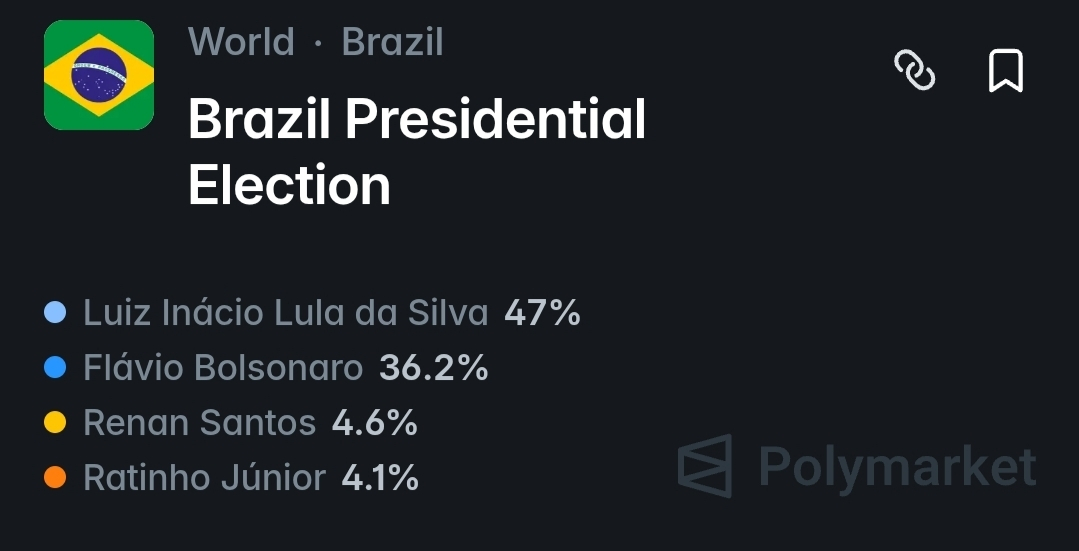Viewport: 1079px width, 551px height.
Task: Select candidate Ratinho Júnior
Action: [x=204, y=478]
